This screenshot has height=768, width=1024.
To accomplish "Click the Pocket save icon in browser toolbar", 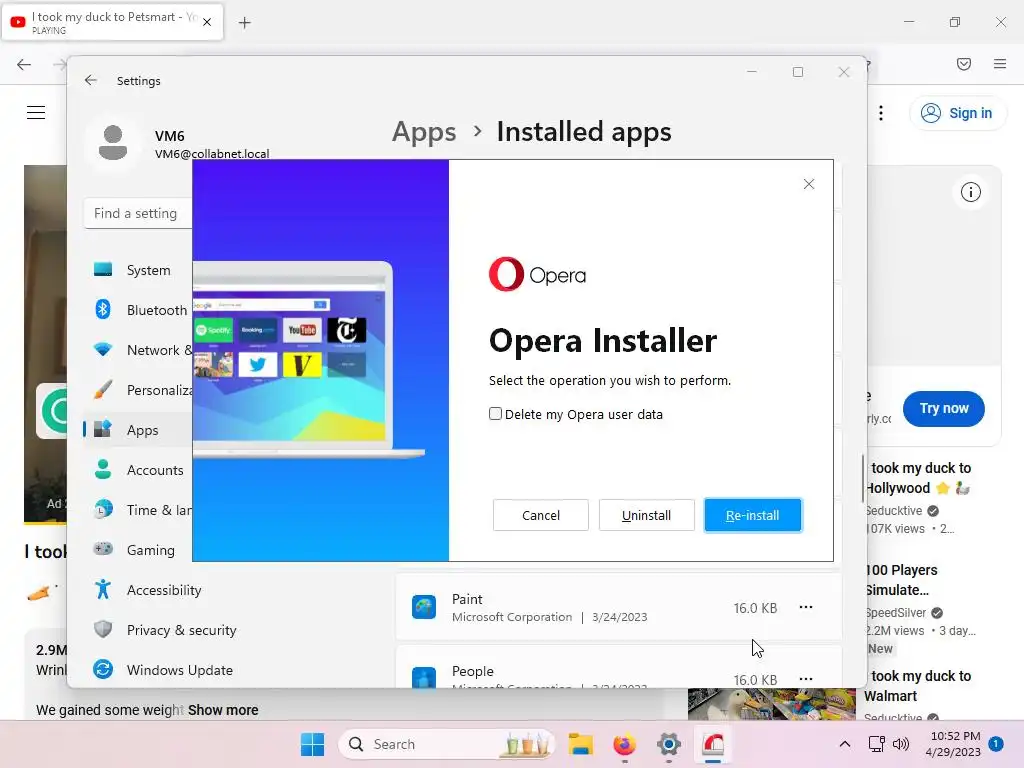I will [x=964, y=64].
